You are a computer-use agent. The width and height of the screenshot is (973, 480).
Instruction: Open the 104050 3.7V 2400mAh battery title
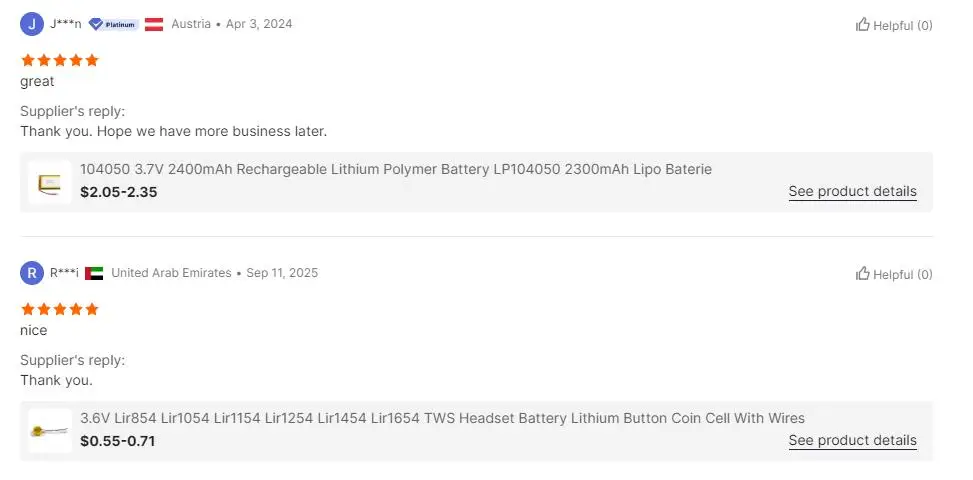pos(396,169)
